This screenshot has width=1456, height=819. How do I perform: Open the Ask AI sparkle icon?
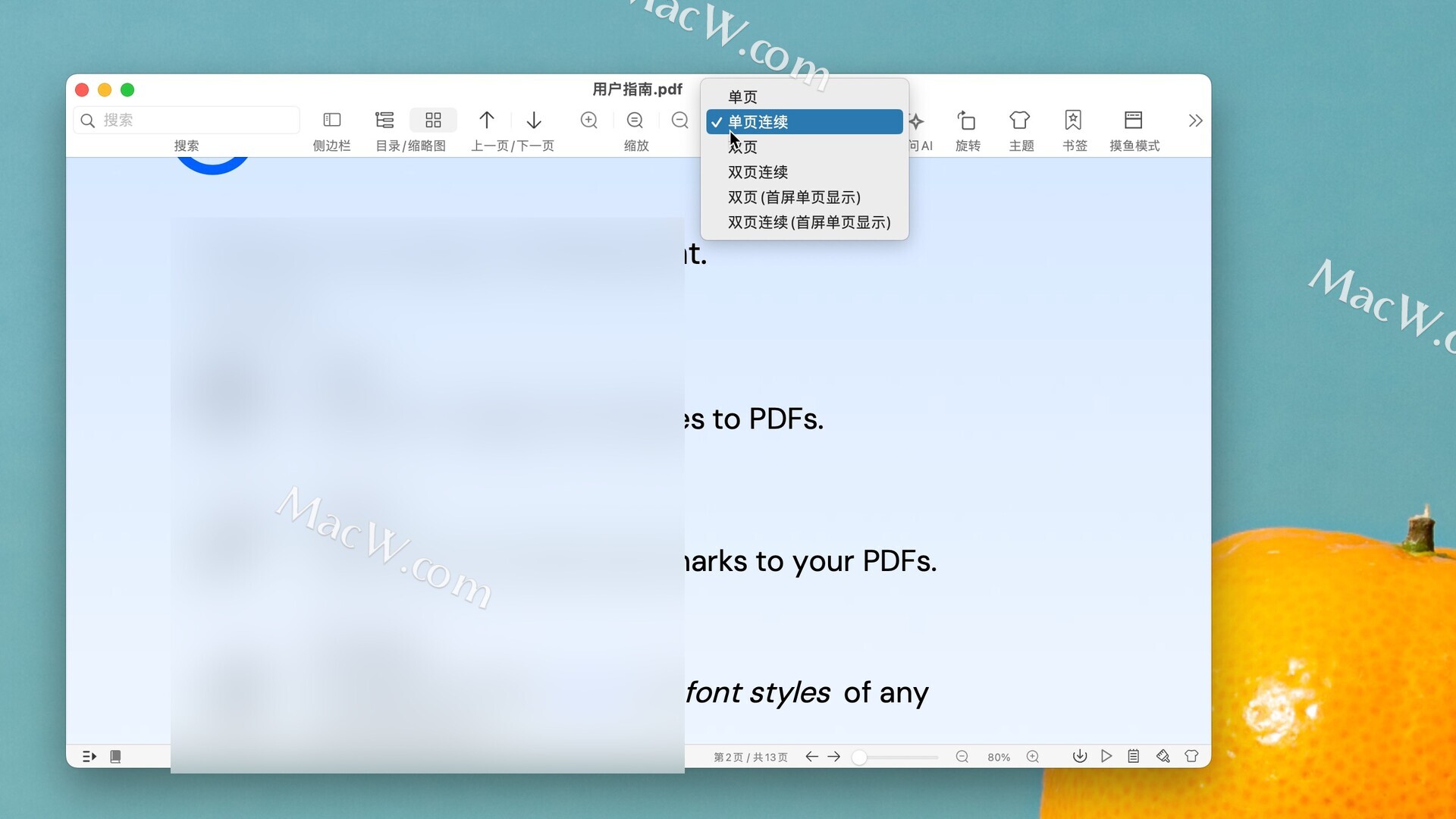pos(917,121)
